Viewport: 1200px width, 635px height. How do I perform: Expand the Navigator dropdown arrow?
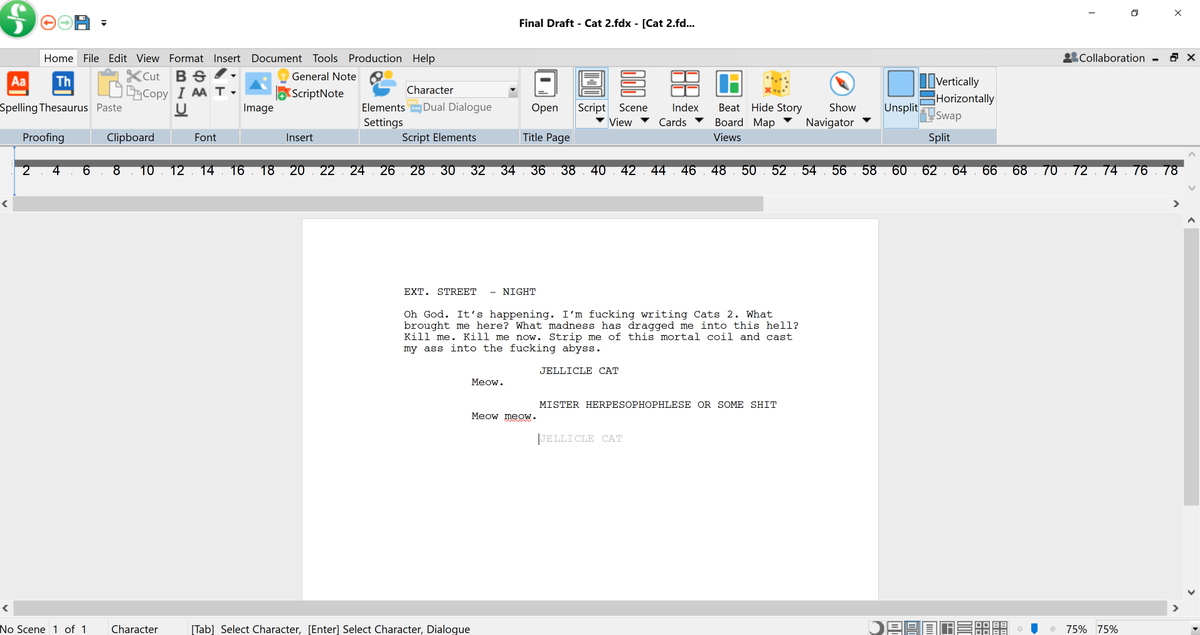pos(866,122)
